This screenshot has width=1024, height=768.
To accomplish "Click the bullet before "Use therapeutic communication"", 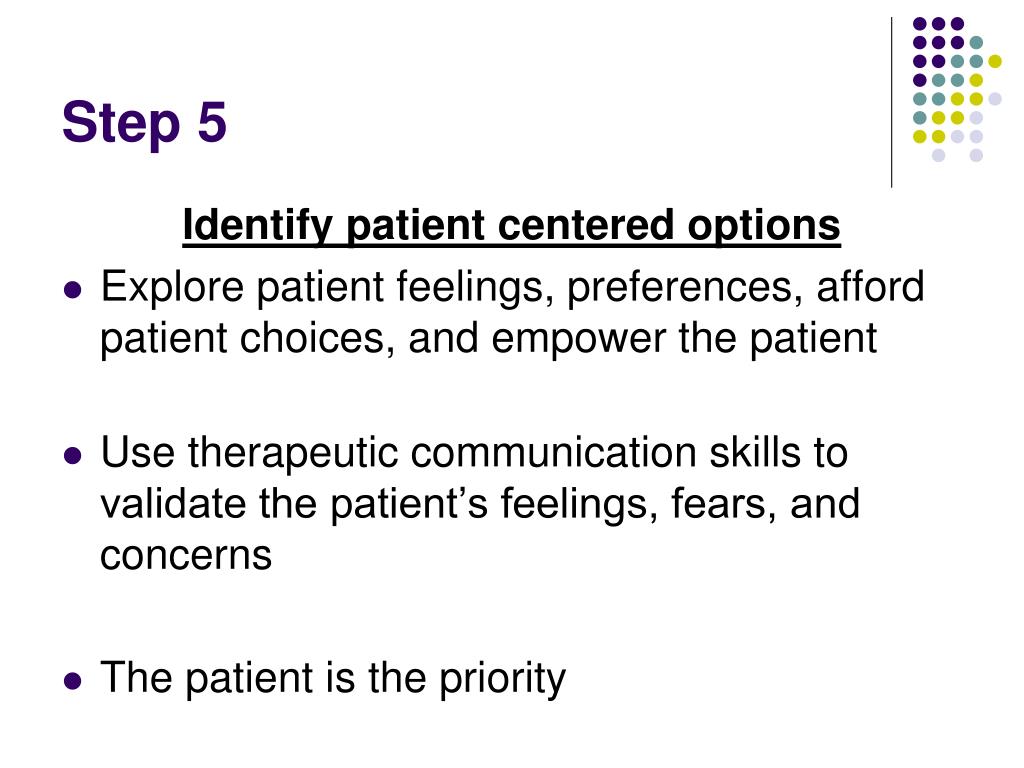I will pos(73,455).
